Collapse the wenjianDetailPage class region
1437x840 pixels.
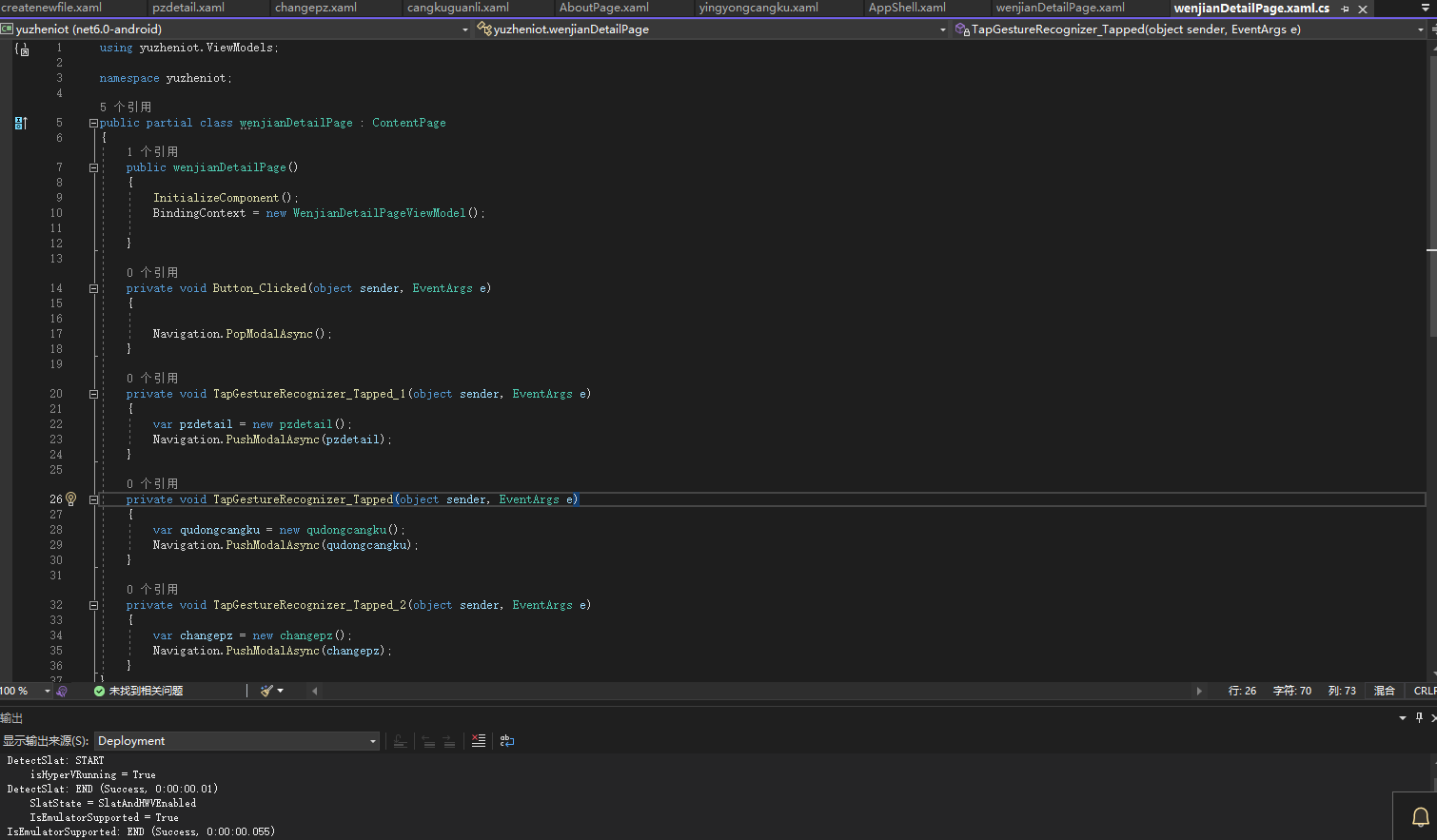click(x=93, y=123)
